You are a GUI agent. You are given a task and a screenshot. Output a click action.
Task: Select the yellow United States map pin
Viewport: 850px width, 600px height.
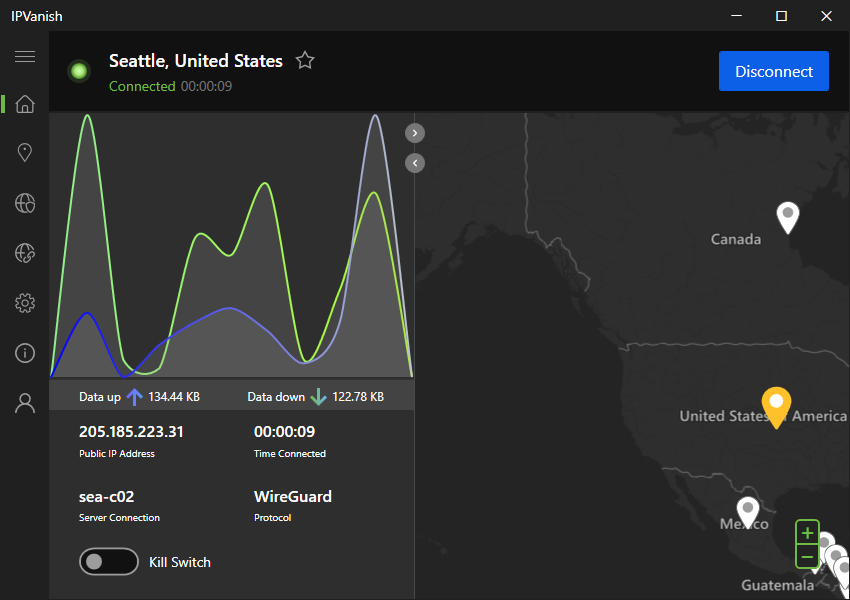tap(775, 404)
